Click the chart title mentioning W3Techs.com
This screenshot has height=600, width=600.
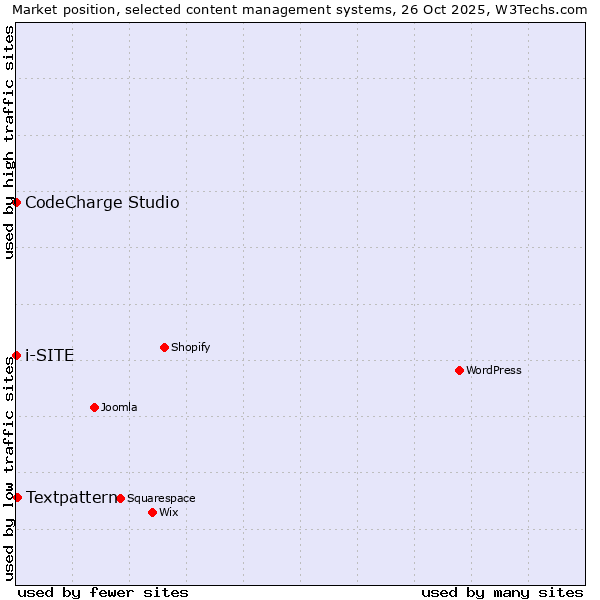pos(300,9)
